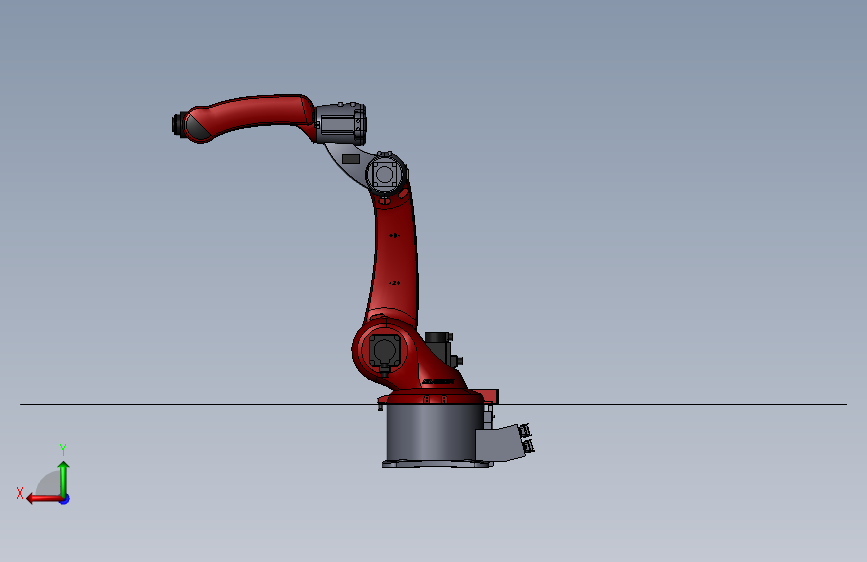Viewport: 867px width, 562px height.
Task: Select the gray motor housing behind the forearm
Action: 340,123
